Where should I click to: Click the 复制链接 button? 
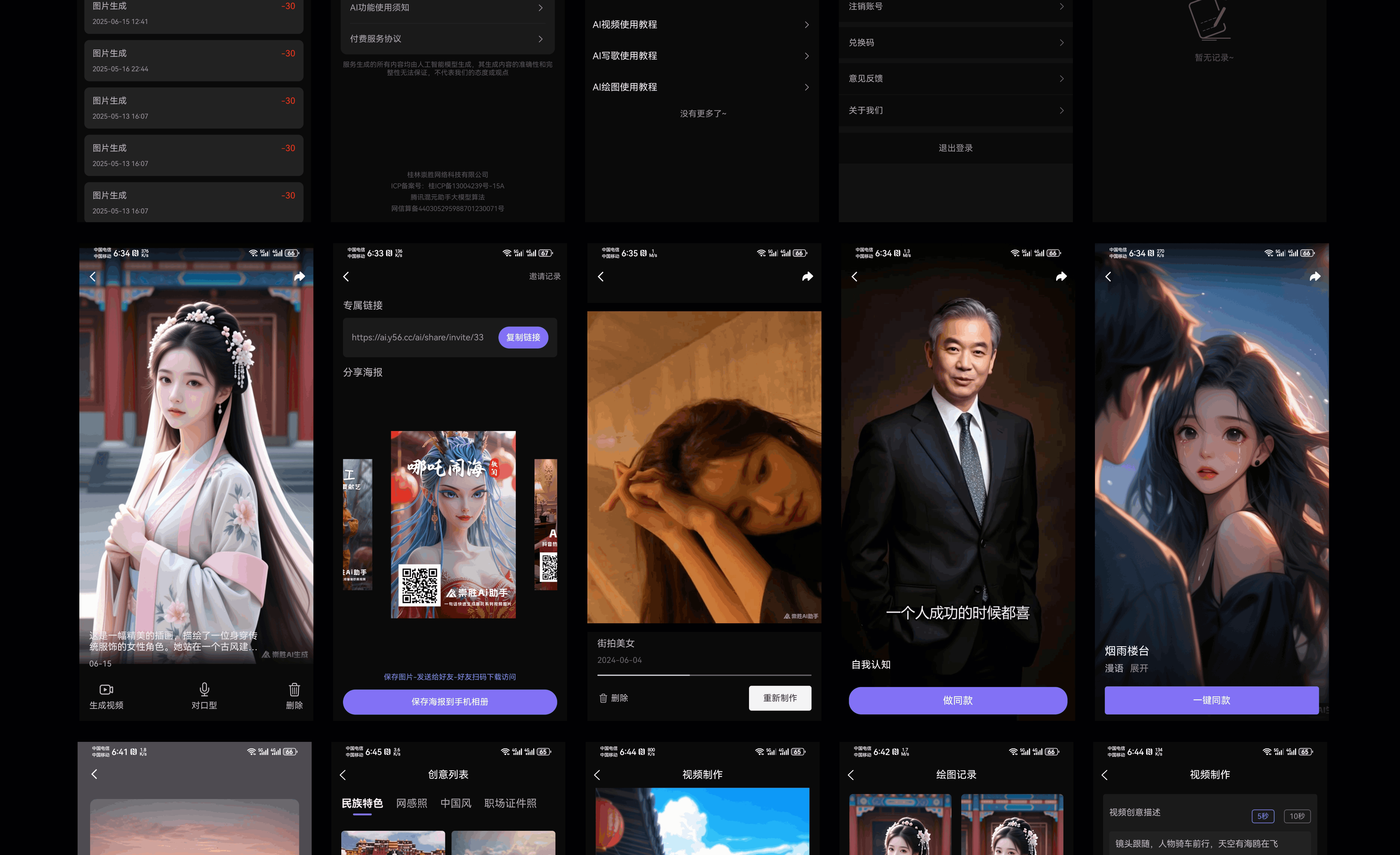(523, 337)
